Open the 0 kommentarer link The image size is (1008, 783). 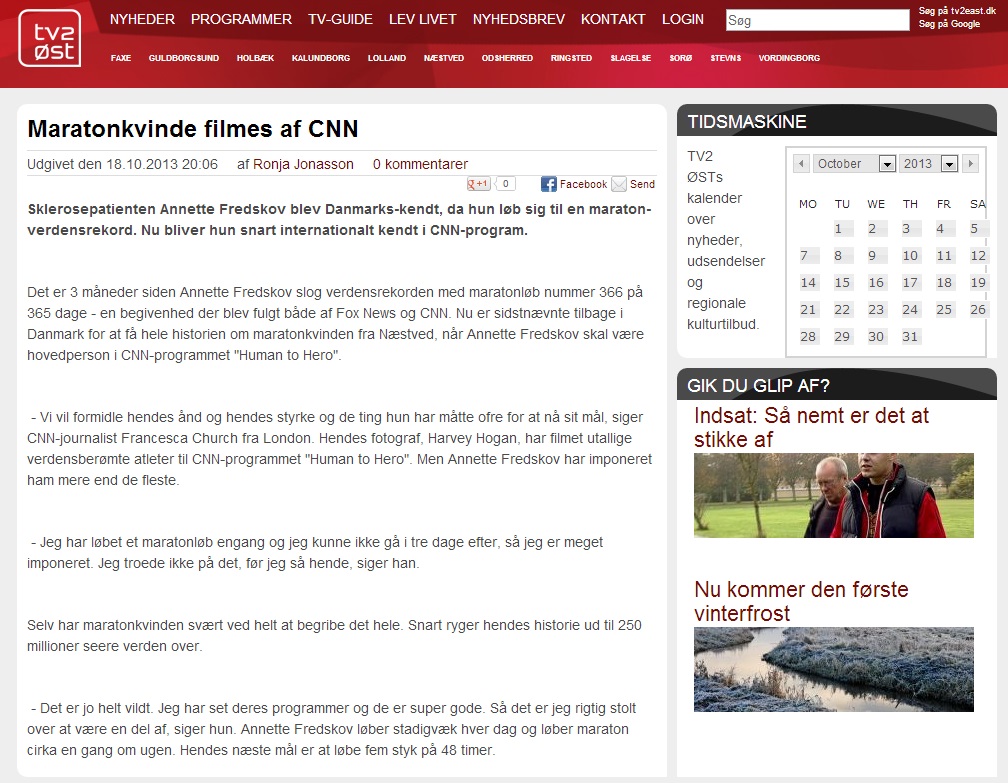(x=420, y=164)
